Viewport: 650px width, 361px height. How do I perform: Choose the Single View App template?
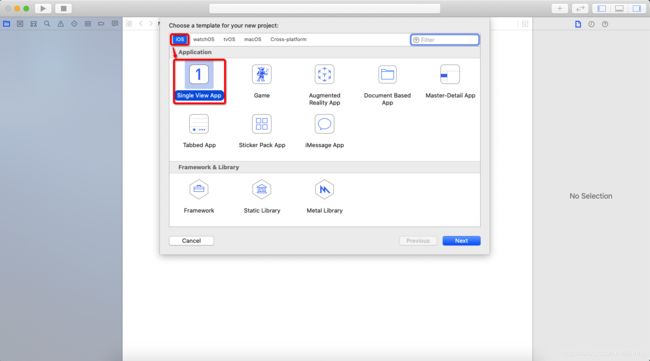[199, 82]
